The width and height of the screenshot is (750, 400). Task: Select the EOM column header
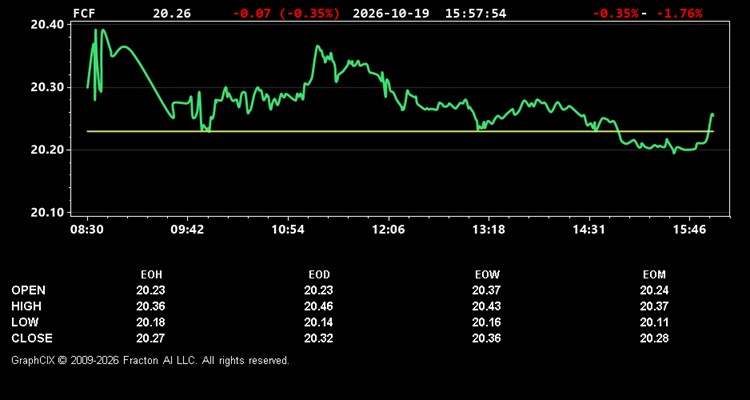pyautogui.click(x=654, y=275)
